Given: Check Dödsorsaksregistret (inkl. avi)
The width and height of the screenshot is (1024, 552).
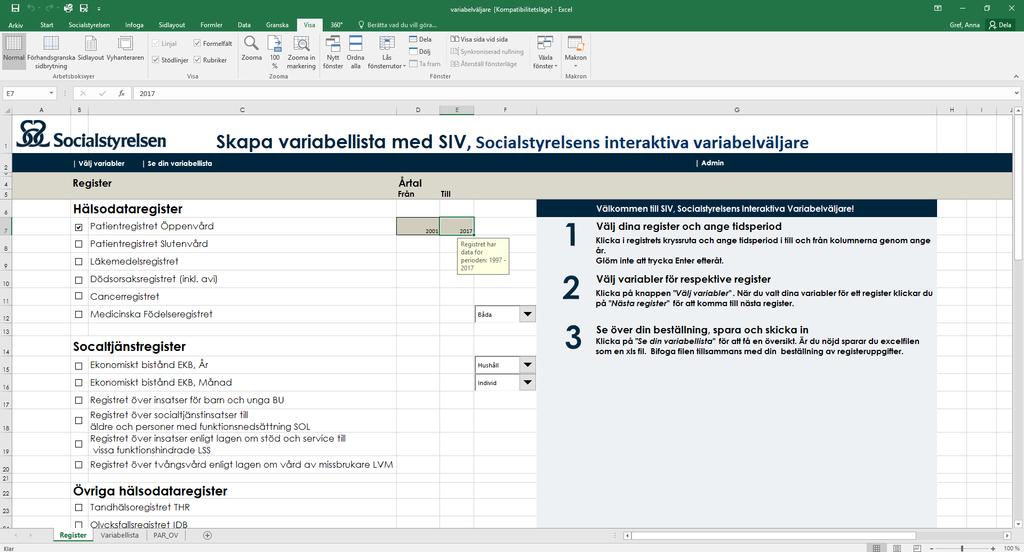Looking at the screenshot, I should 78,279.
